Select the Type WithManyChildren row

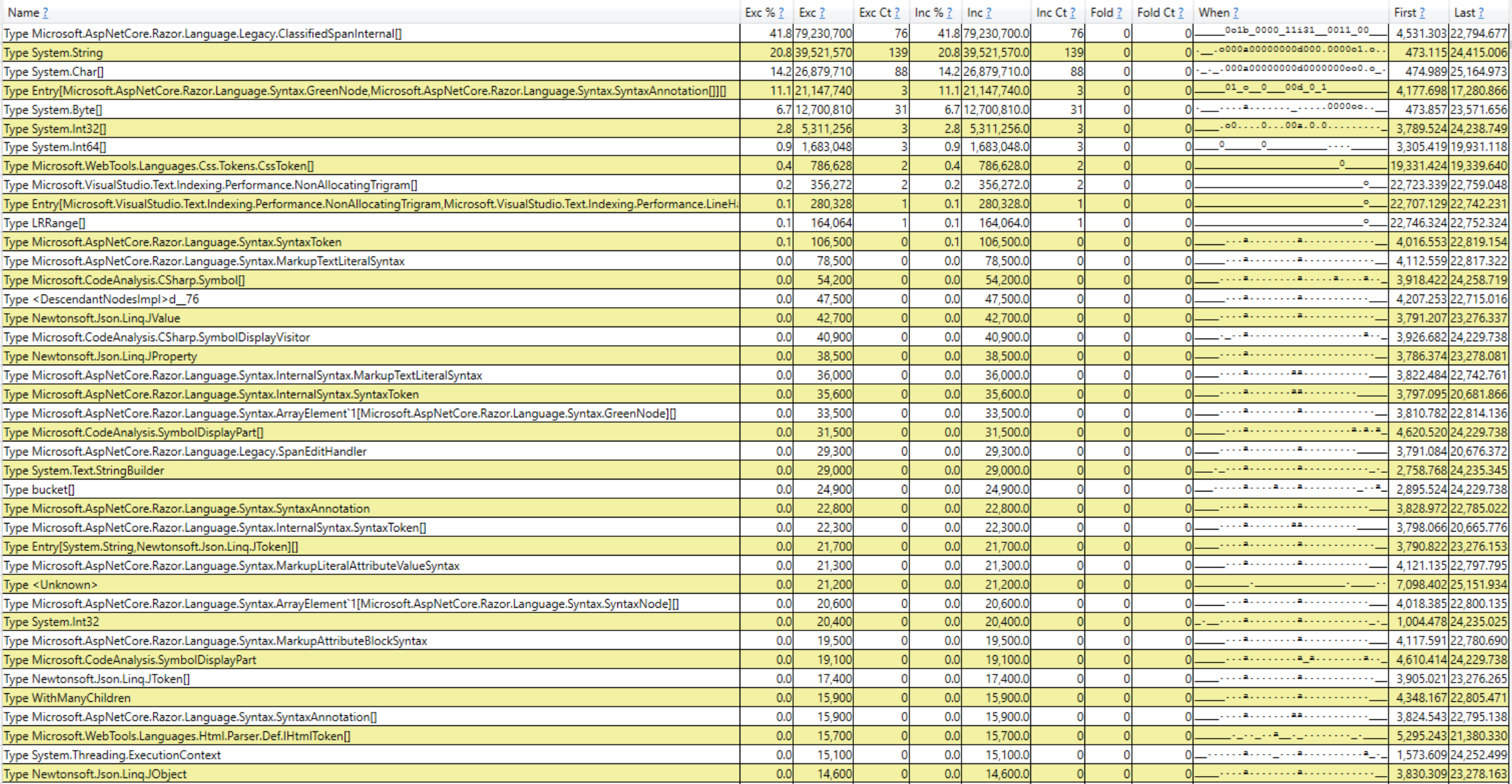point(67,698)
